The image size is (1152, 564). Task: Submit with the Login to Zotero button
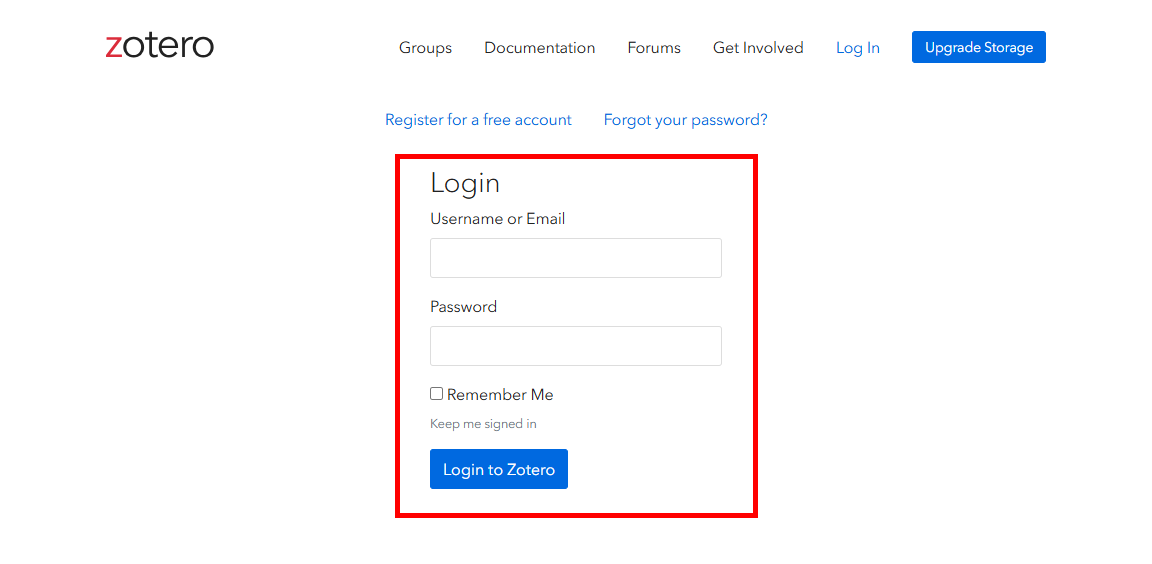pos(498,469)
